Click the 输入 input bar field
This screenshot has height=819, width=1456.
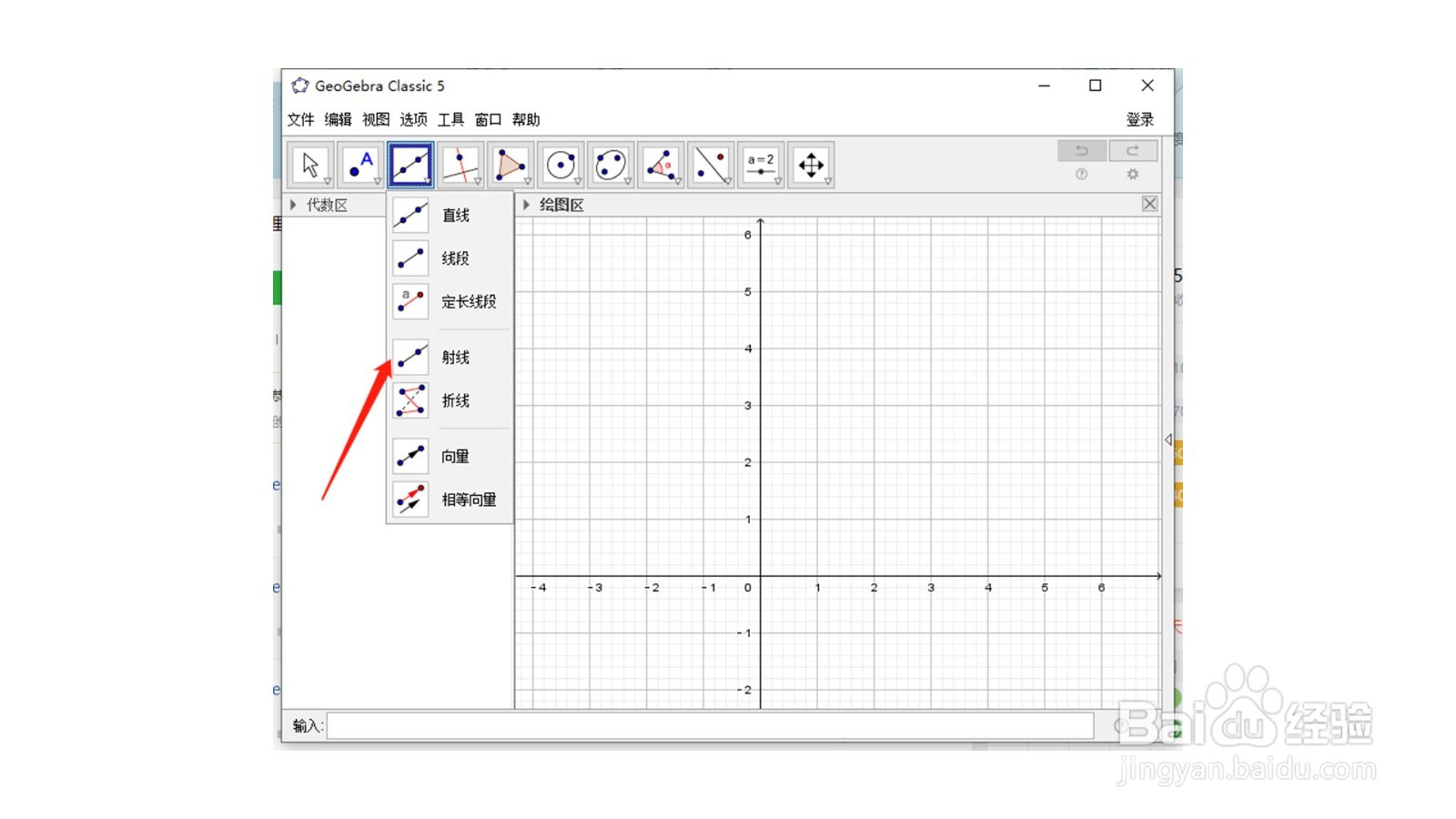710,725
